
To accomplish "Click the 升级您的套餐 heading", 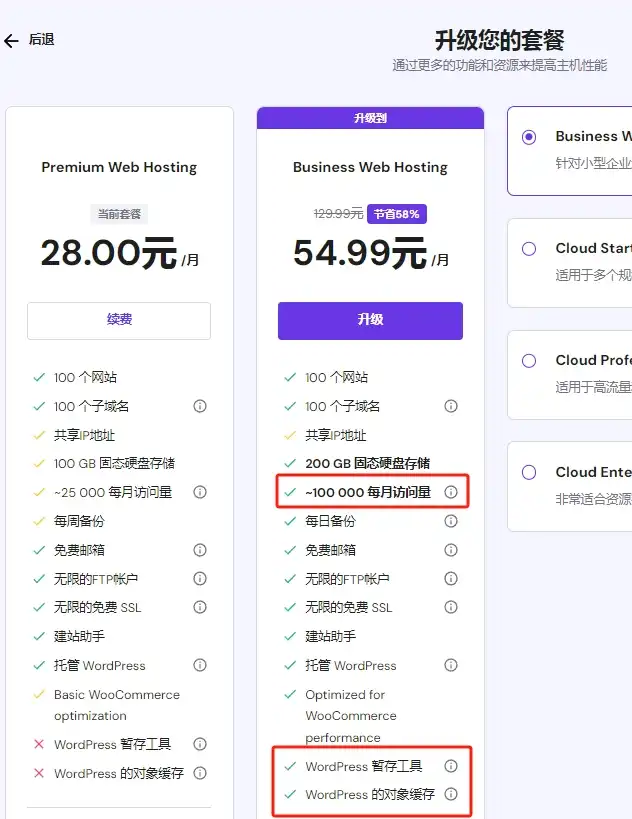I will pos(500,40).
